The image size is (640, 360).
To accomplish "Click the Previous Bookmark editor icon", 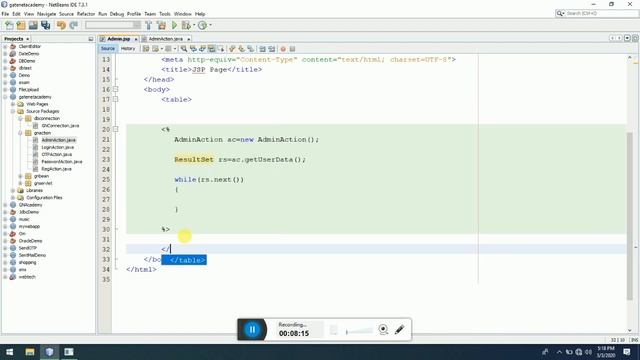I will click(232, 49).
